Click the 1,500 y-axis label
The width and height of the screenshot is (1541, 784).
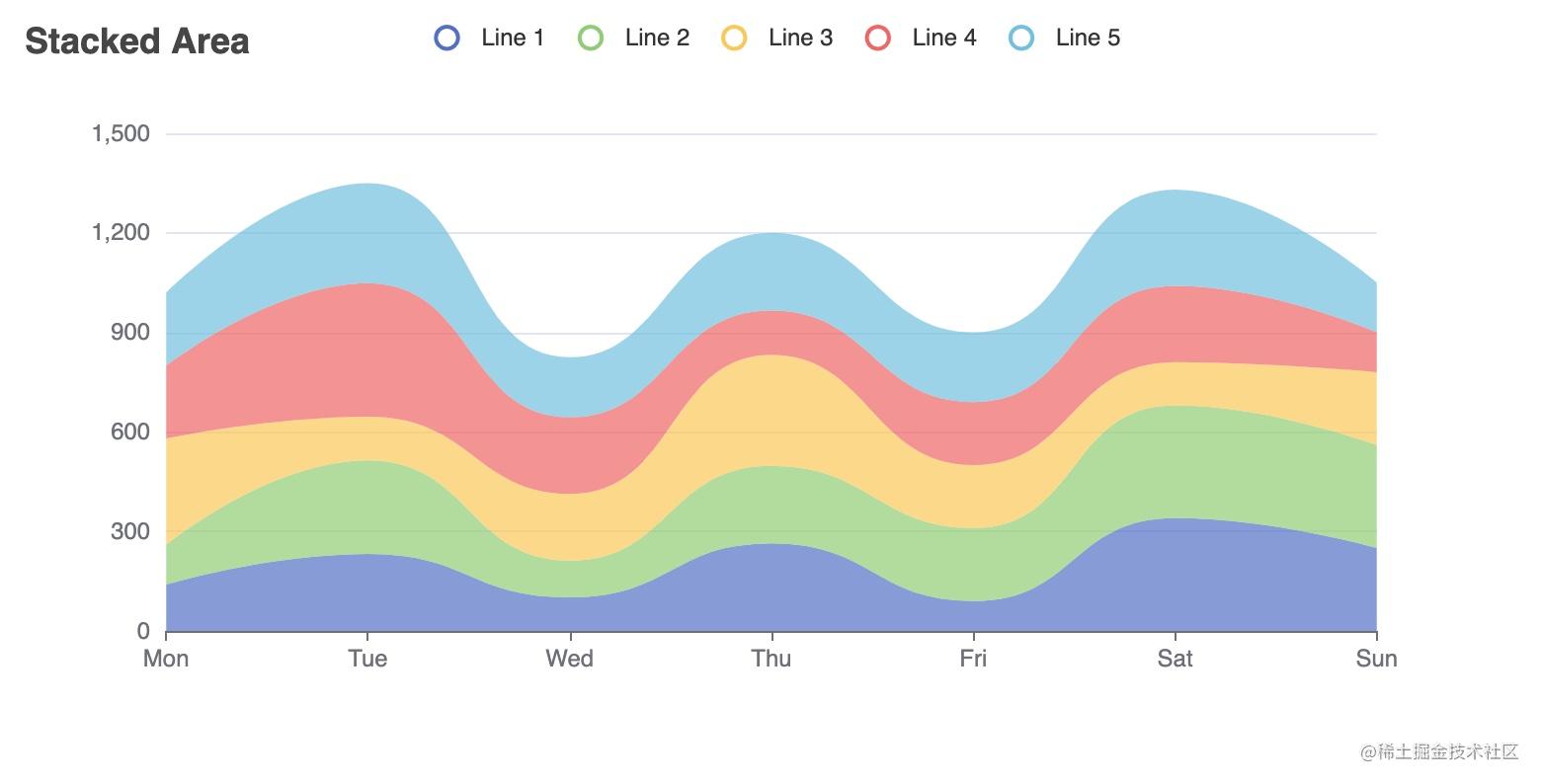[121, 133]
